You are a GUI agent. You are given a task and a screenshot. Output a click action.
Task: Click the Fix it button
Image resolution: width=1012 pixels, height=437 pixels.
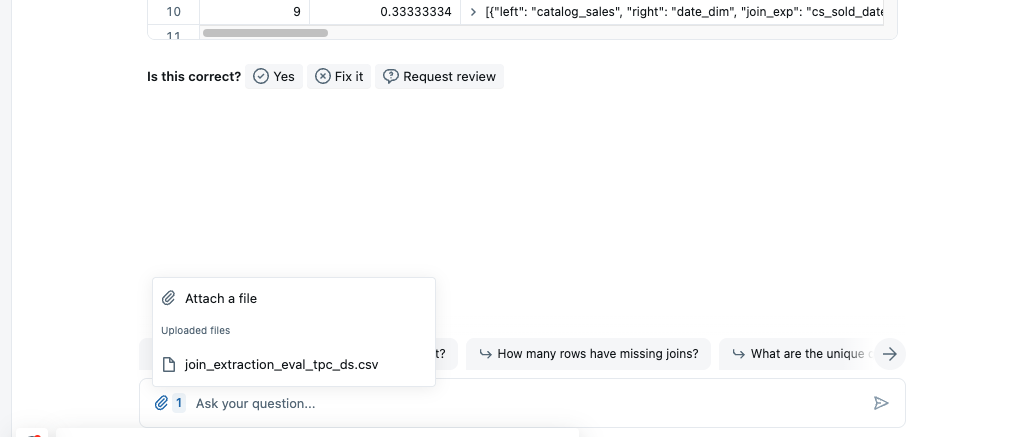click(x=339, y=77)
